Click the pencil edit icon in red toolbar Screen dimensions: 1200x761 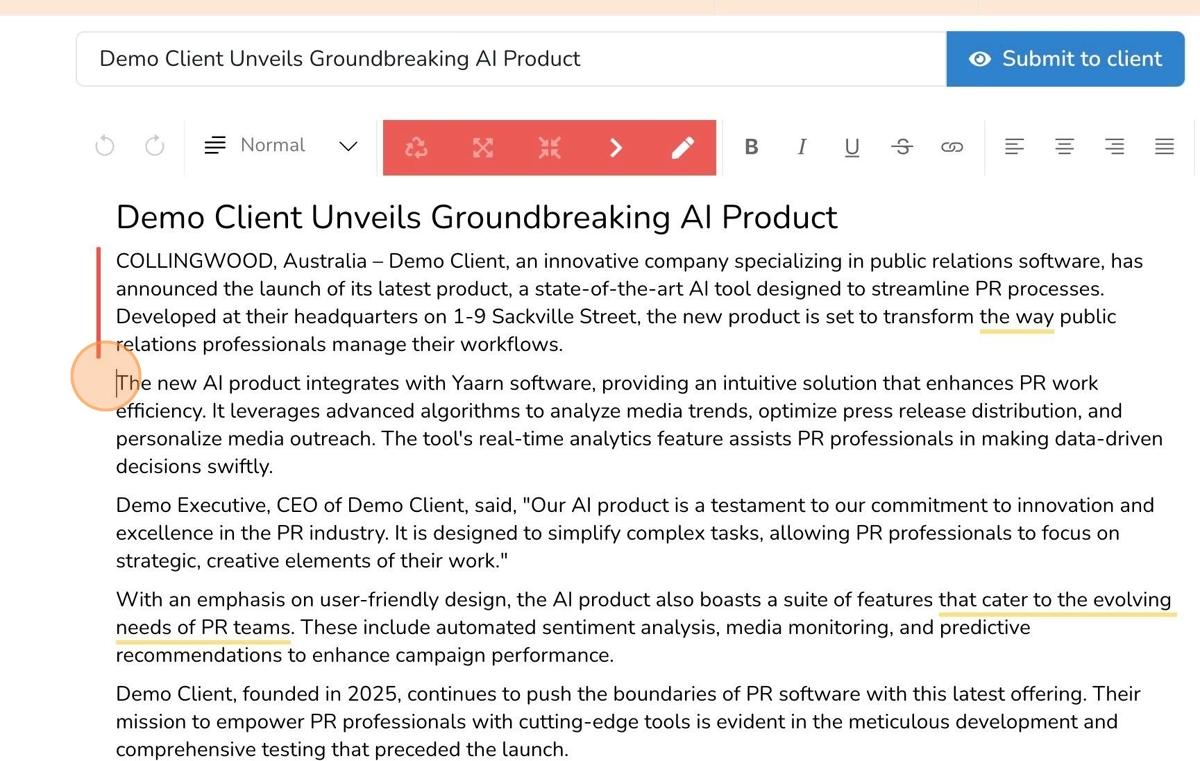682,148
